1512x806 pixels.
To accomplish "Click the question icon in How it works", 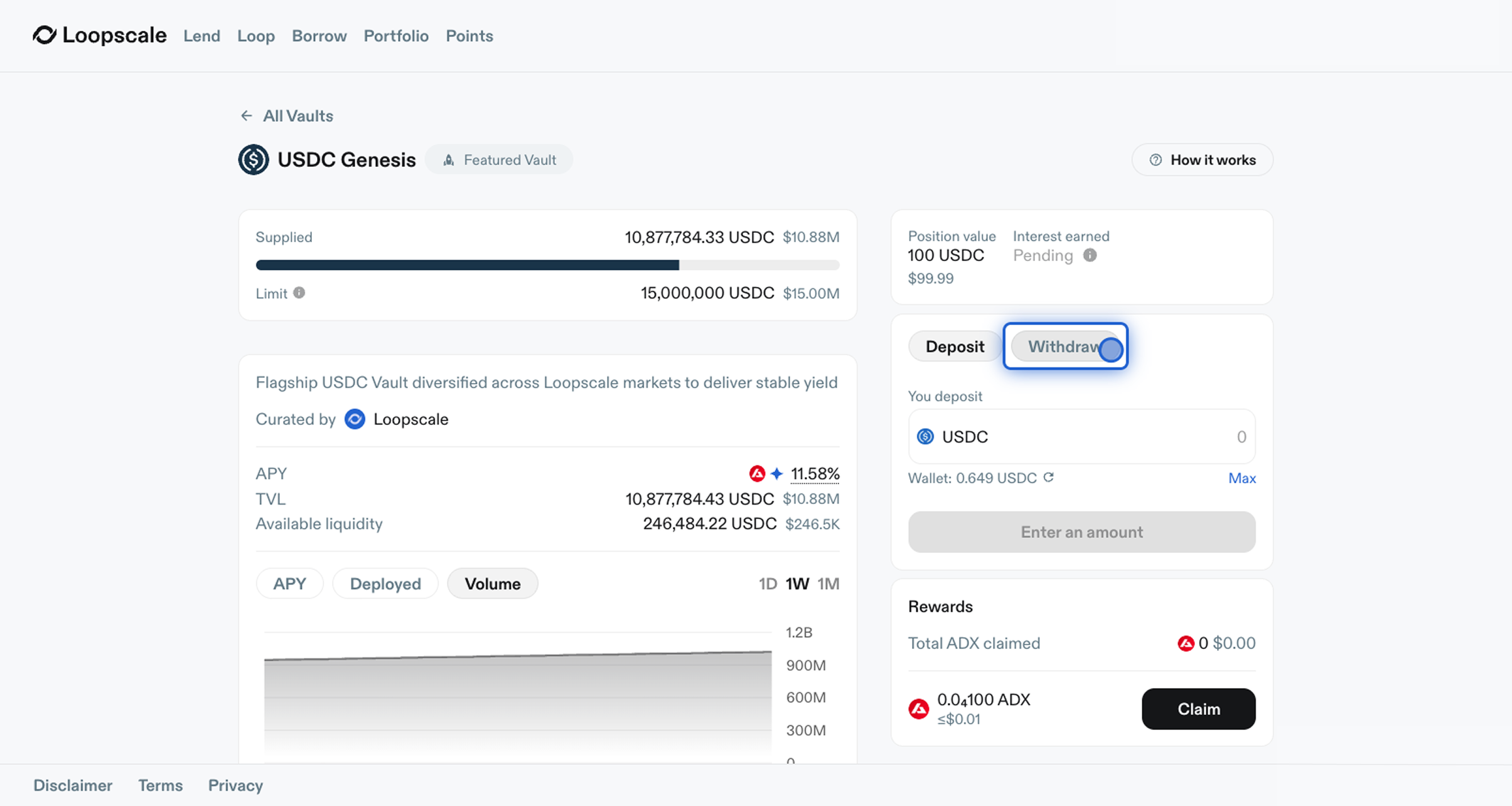I will [1155, 159].
